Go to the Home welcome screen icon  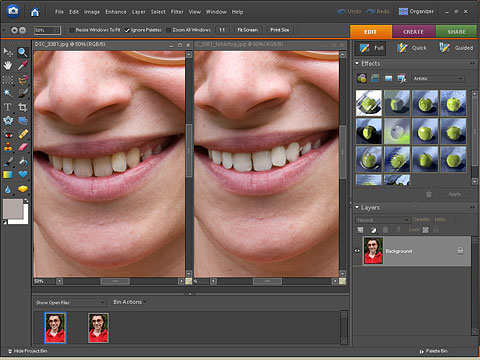35,12
